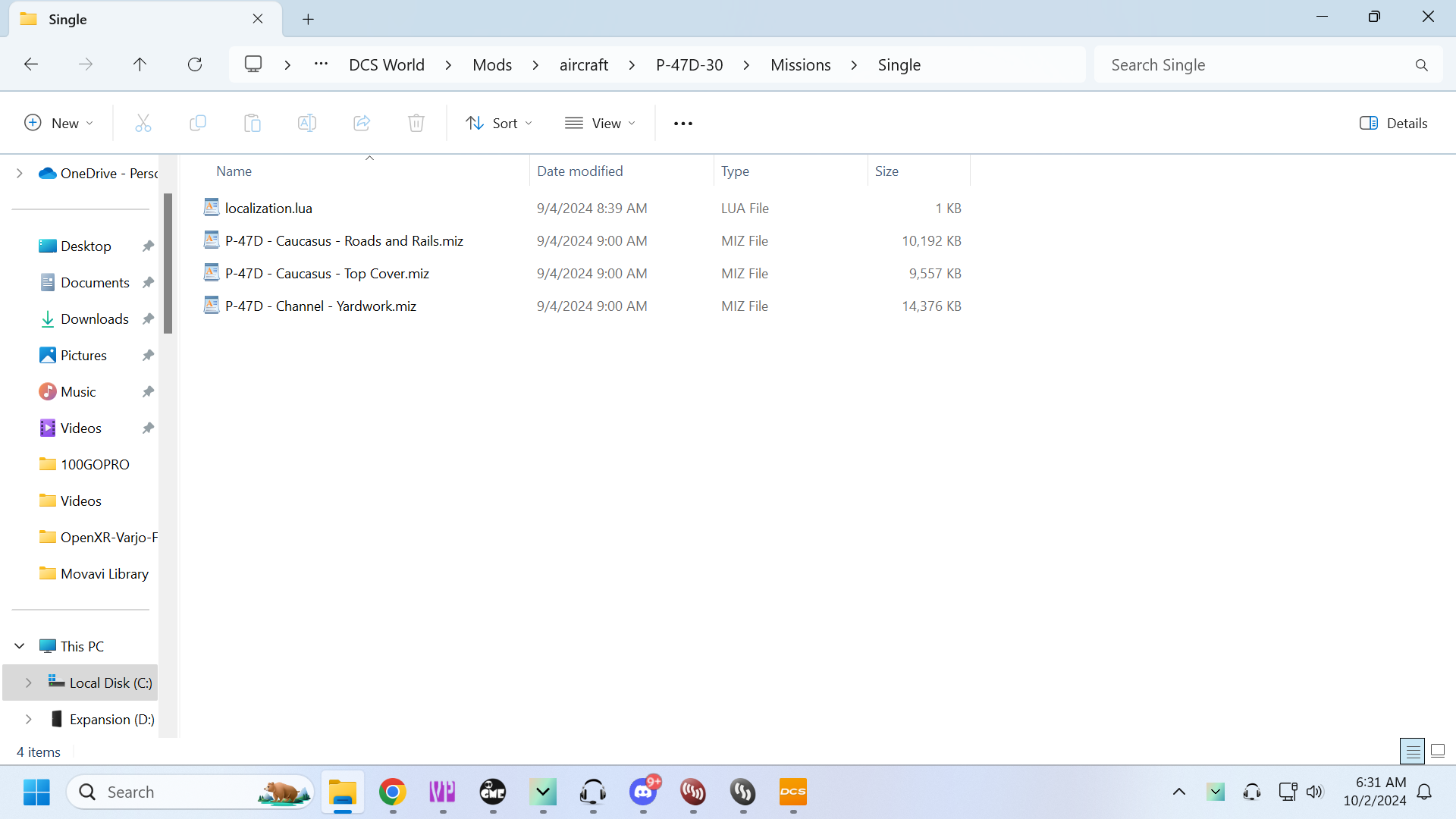This screenshot has width=1456, height=819.
Task: Open the New item dropdown
Action: [59, 123]
